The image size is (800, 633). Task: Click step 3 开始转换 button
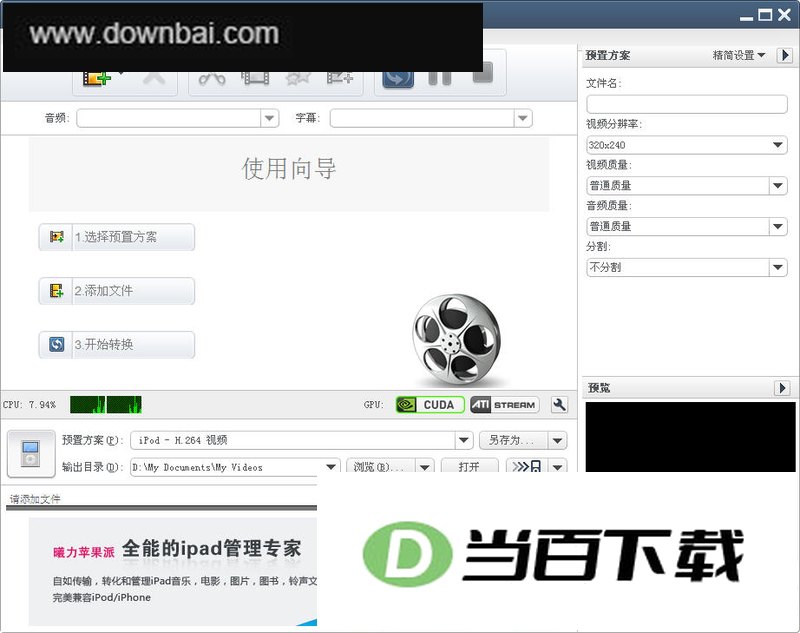coord(117,345)
